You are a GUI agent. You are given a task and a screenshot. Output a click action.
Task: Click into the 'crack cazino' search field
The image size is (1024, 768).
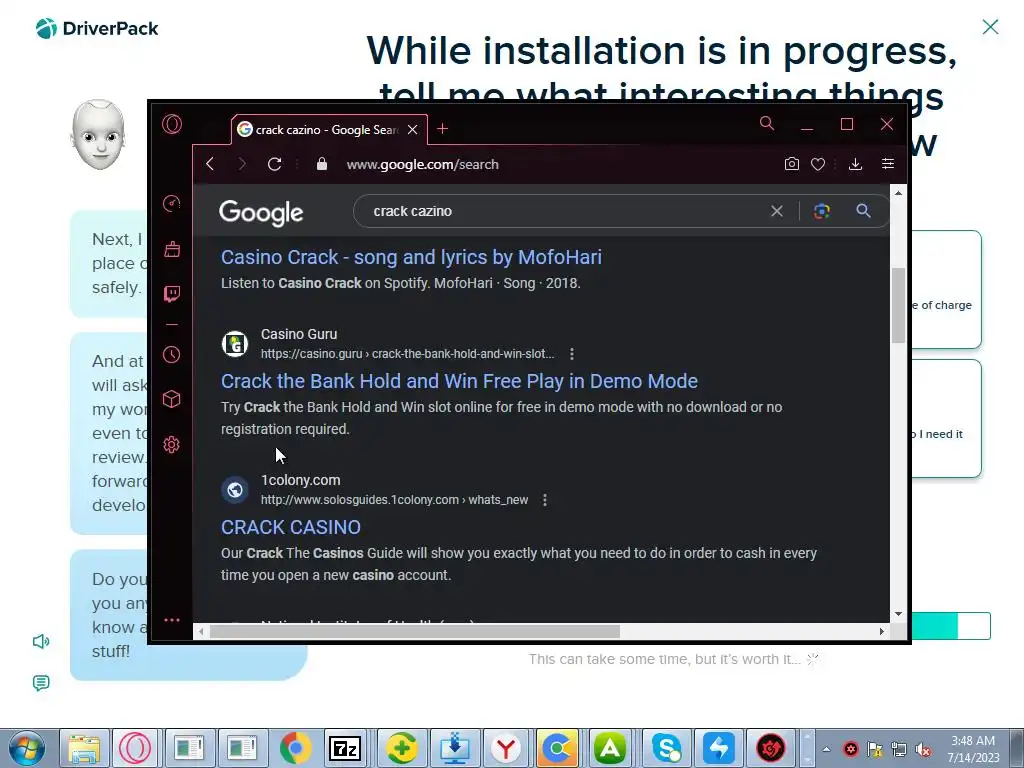[562, 212]
